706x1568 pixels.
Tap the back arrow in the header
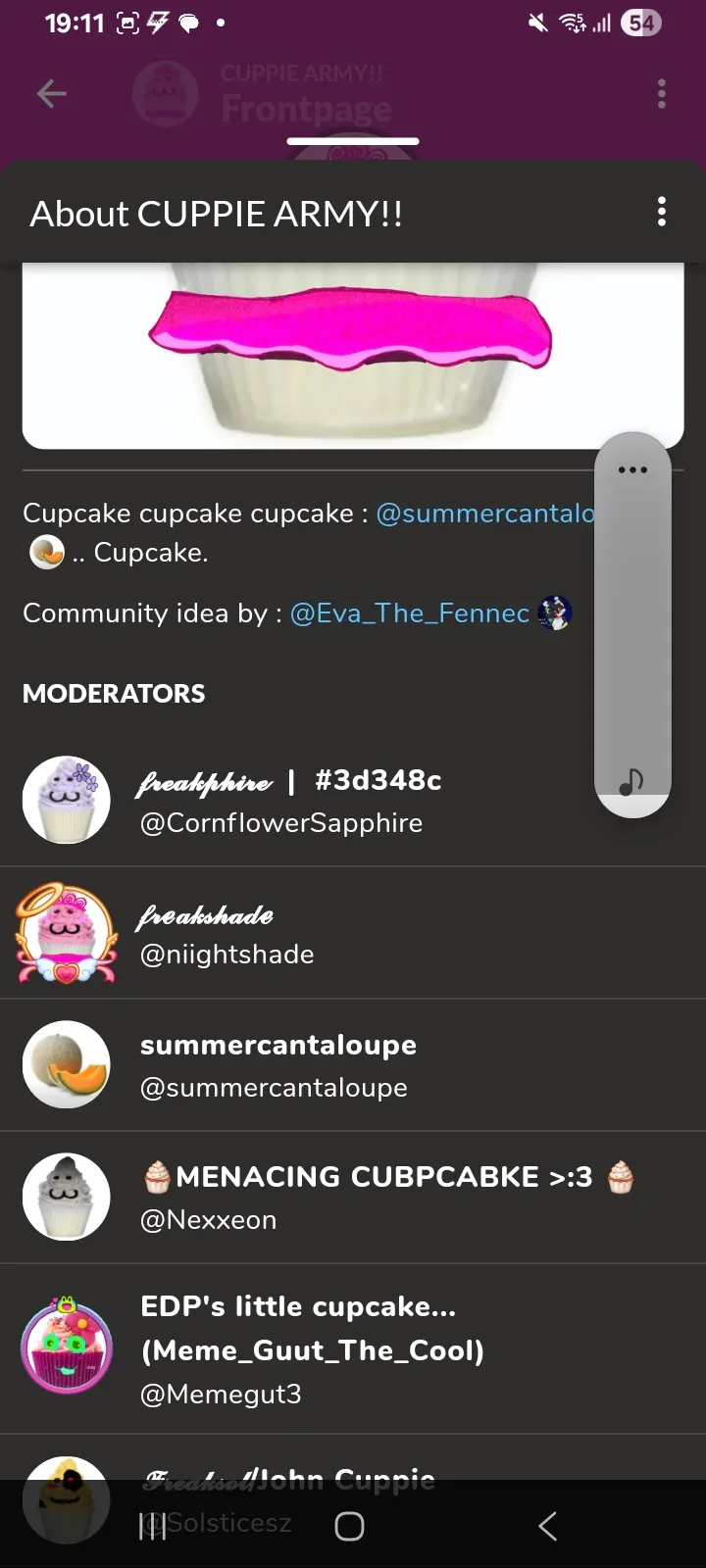tap(51, 94)
